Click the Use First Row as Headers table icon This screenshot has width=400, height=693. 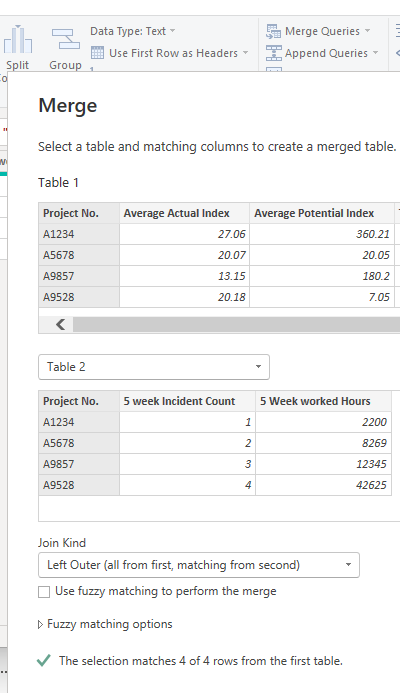pos(97,53)
